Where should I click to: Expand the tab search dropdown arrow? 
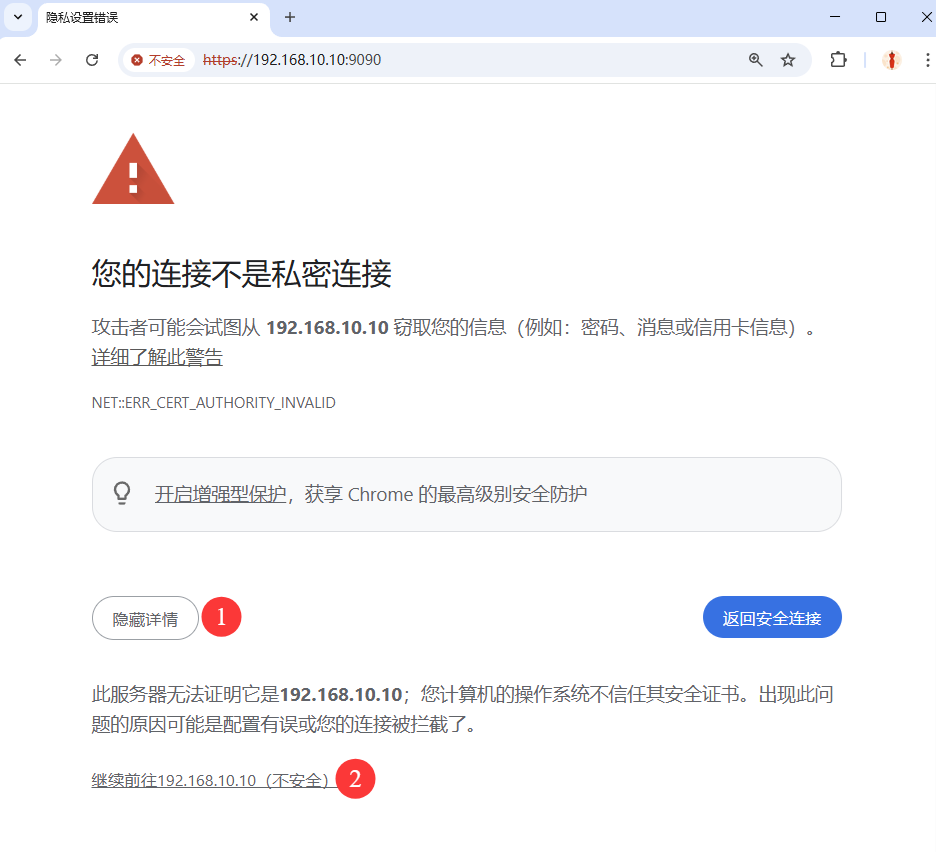coord(18,17)
